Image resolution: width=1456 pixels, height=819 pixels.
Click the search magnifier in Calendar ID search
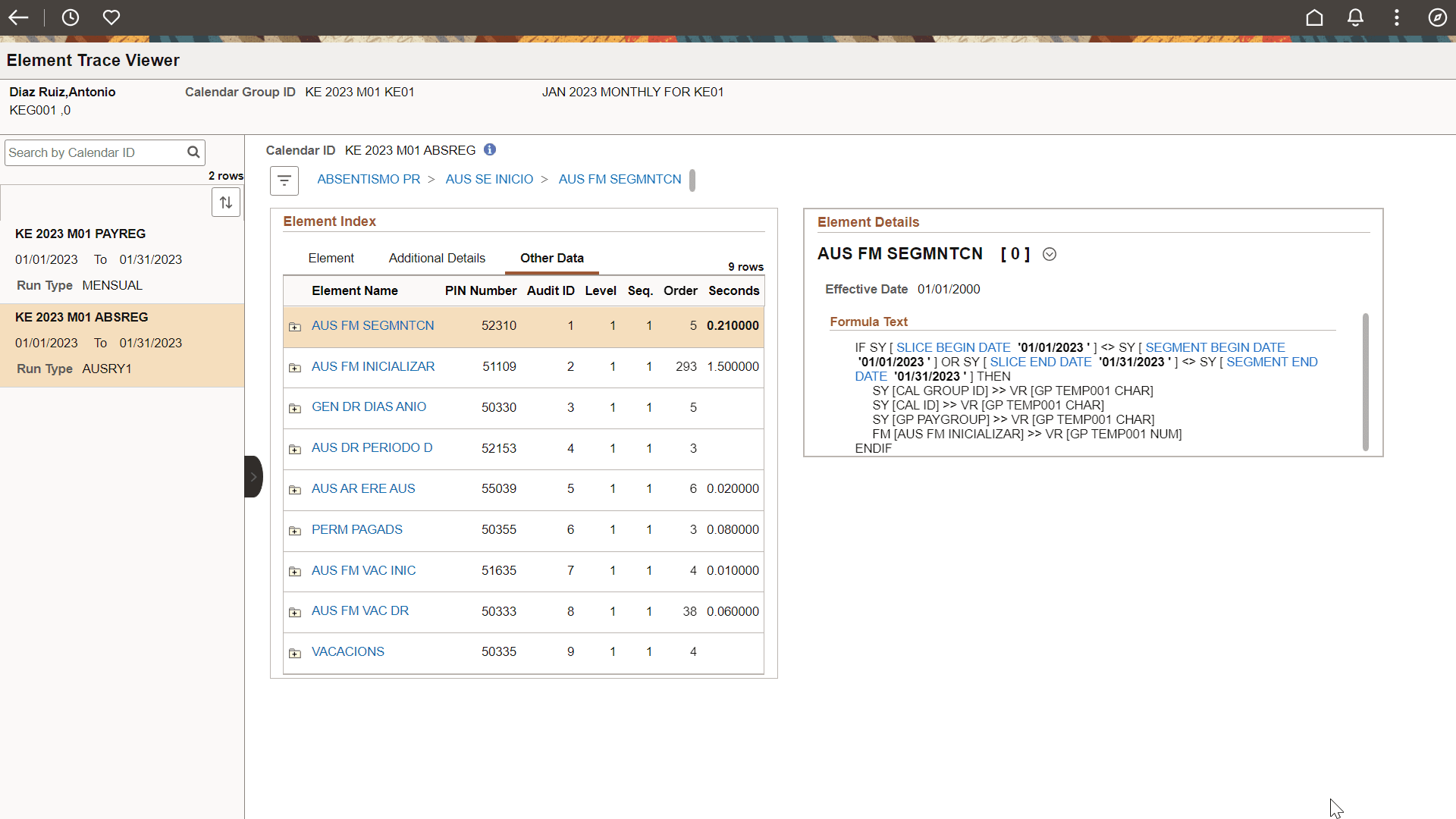193,152
